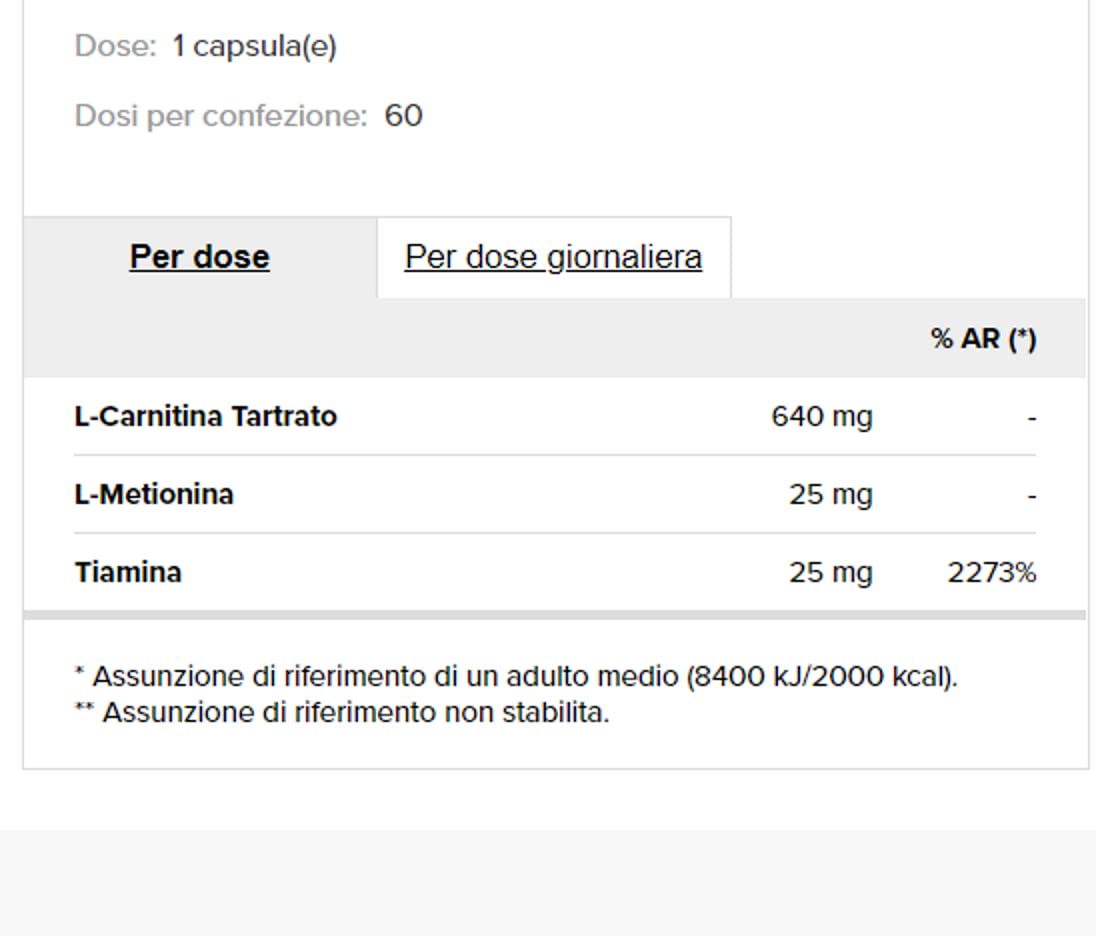The width and height of the screenshot is (1096, 936).
Task: Switch to "Per dose giornaliera" tab
Action: click(x=553, y=257)
